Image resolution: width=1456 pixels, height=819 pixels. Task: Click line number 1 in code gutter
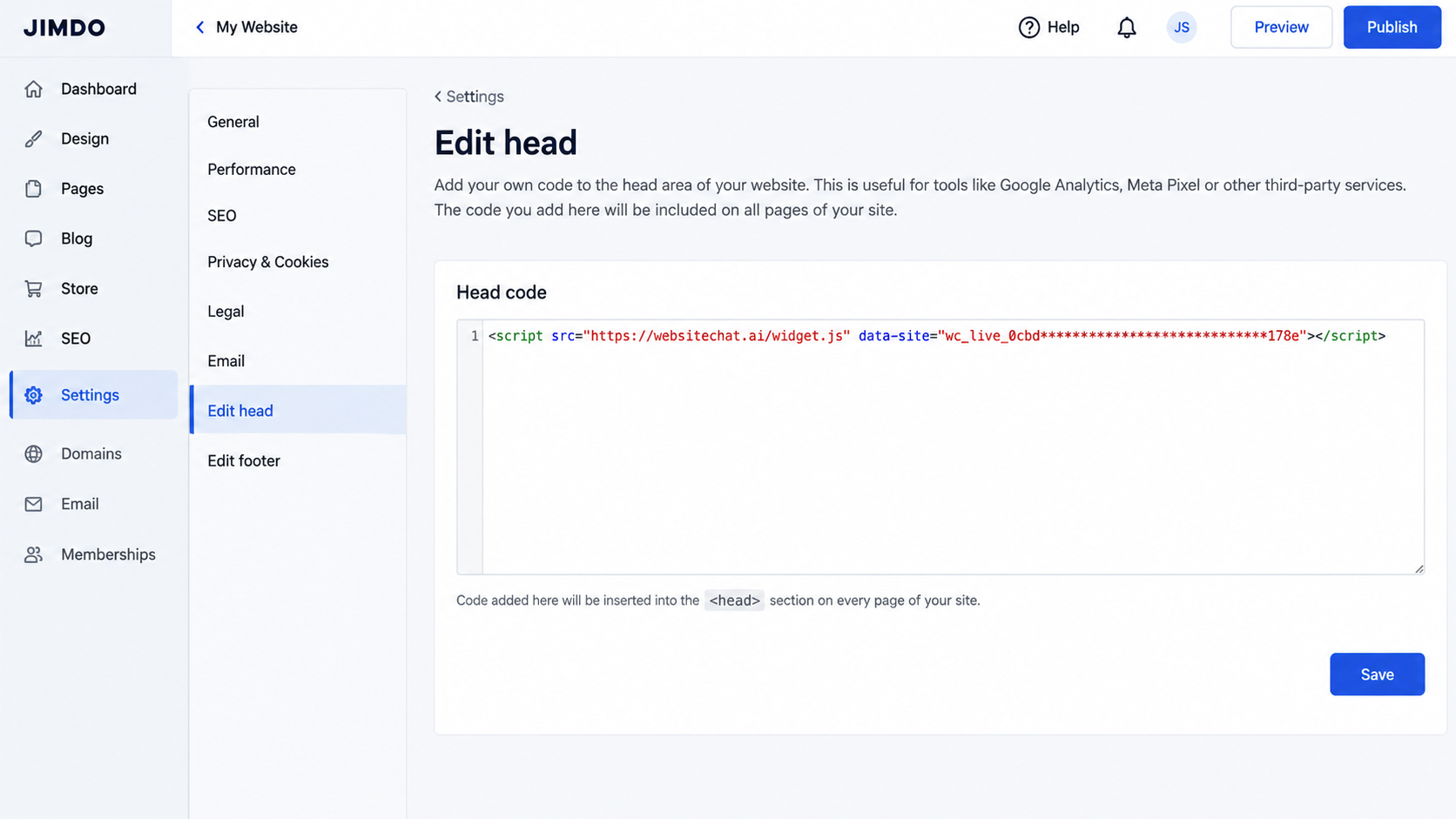(475, 336)
